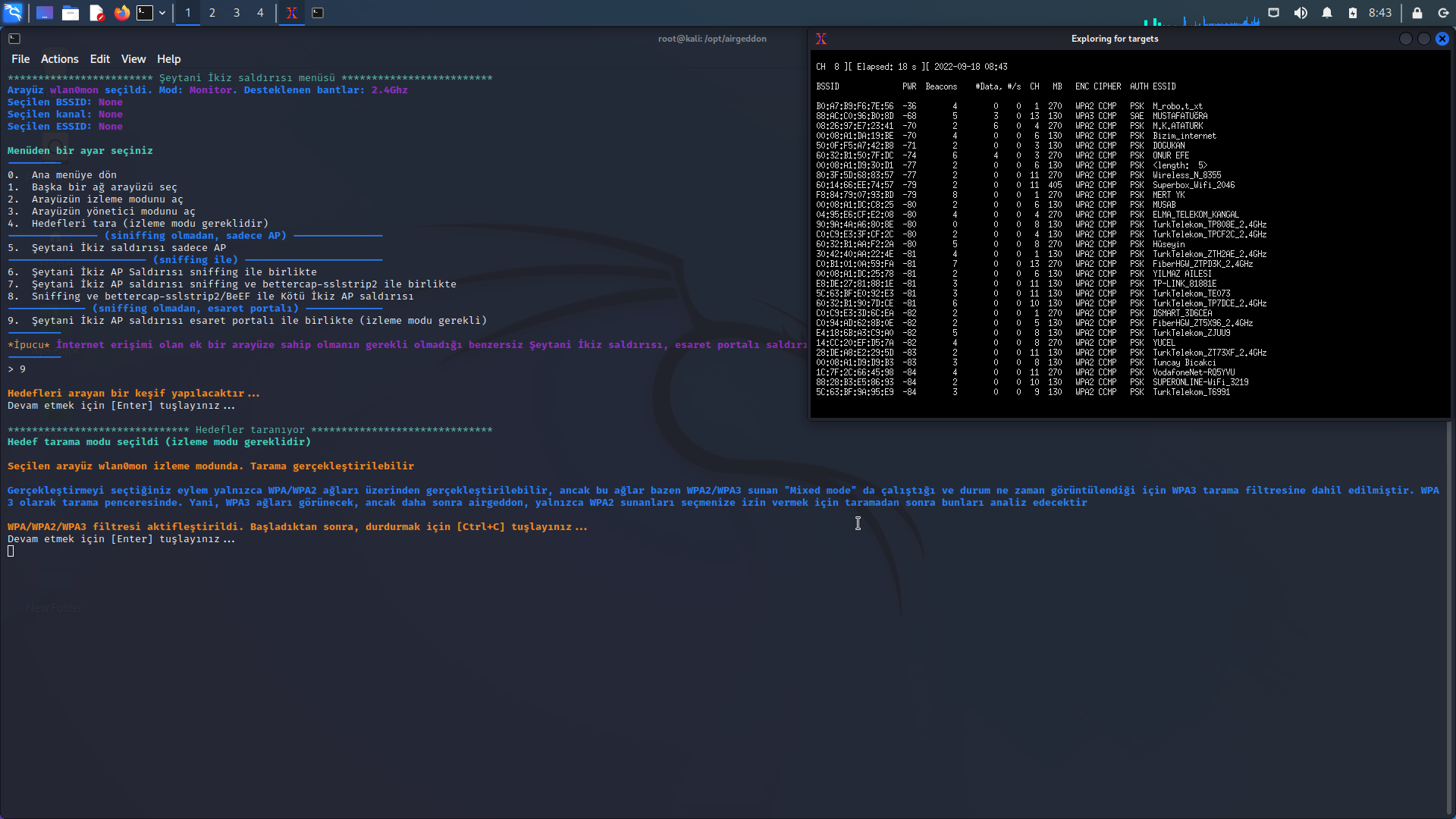Click the Beacons column header

(941, 86)
